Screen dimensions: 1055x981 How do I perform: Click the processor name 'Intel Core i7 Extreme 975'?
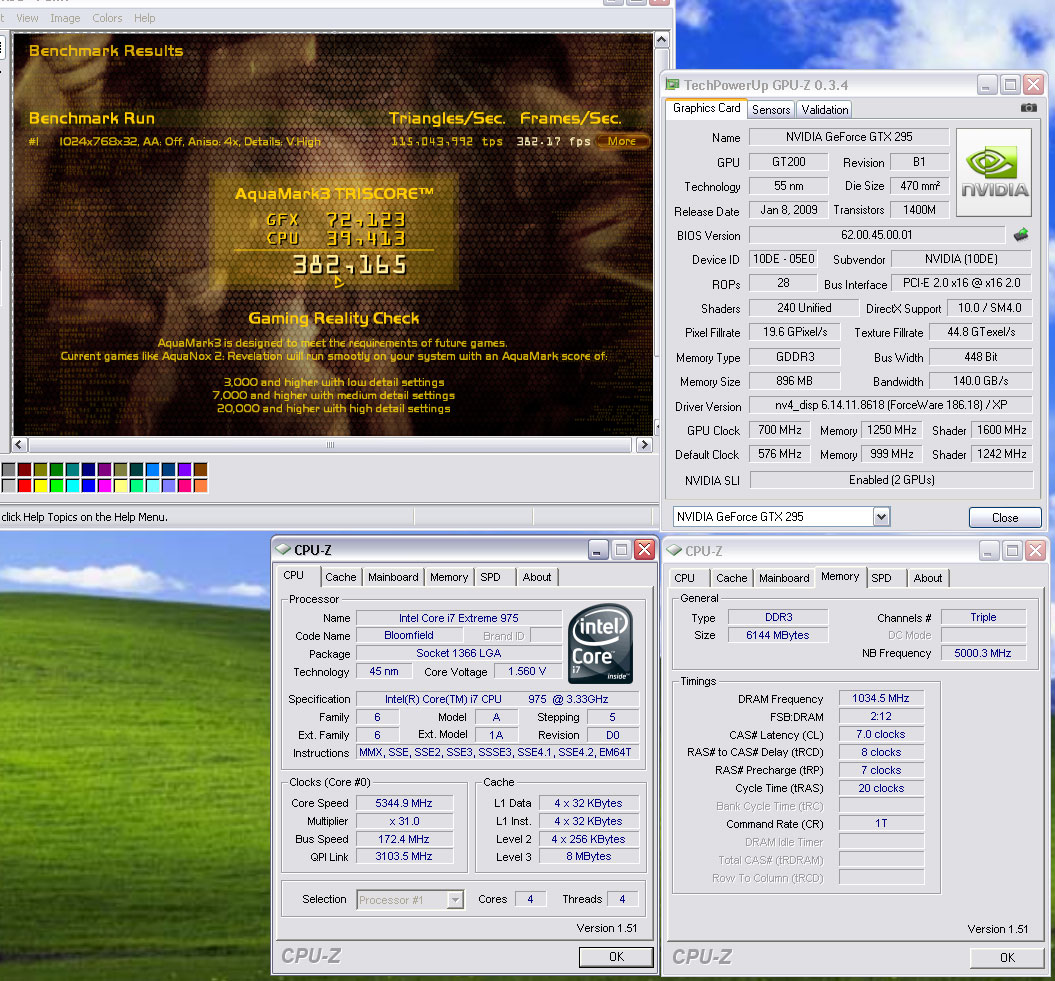point(458,618)
